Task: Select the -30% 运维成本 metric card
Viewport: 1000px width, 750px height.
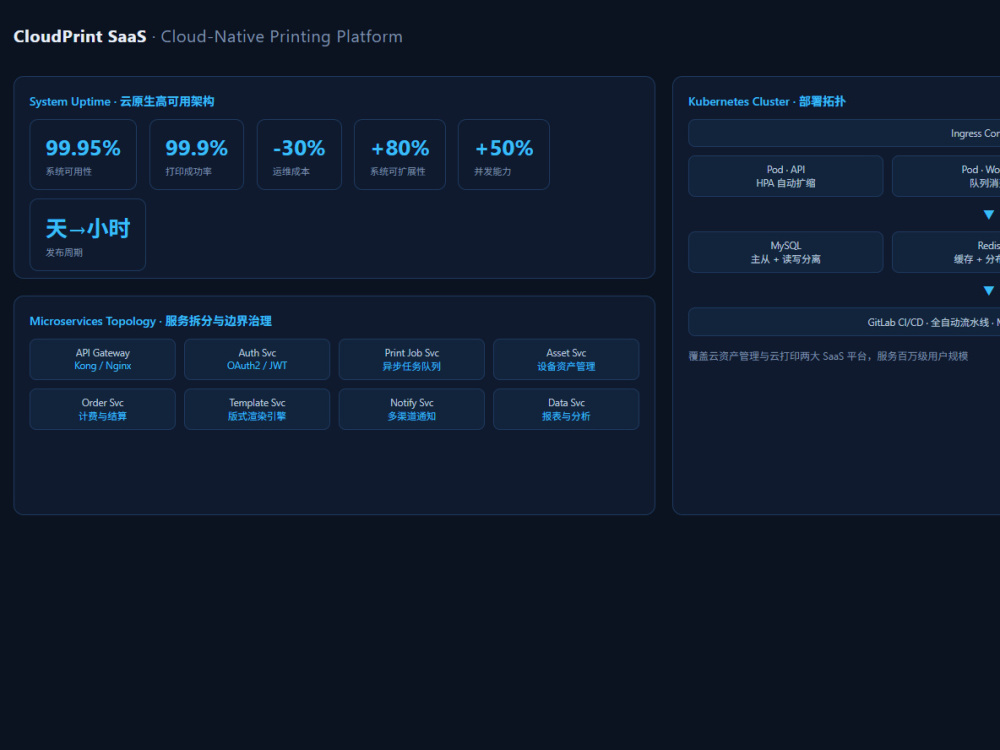Action: (299, 154)
